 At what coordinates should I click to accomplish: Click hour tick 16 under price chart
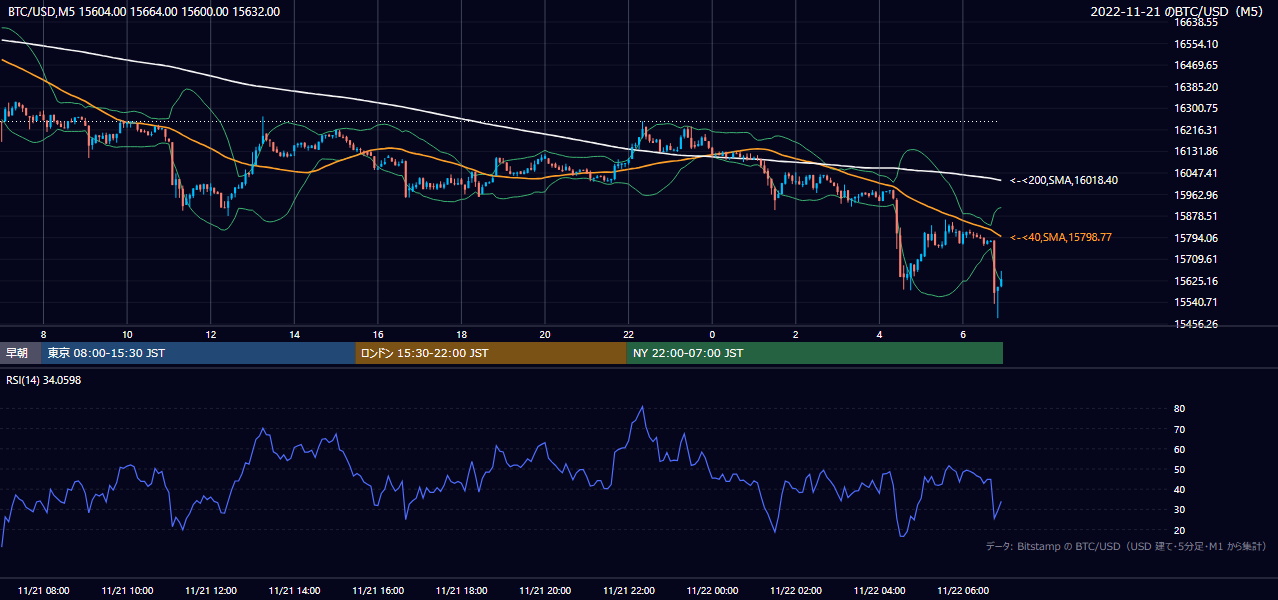378,333
